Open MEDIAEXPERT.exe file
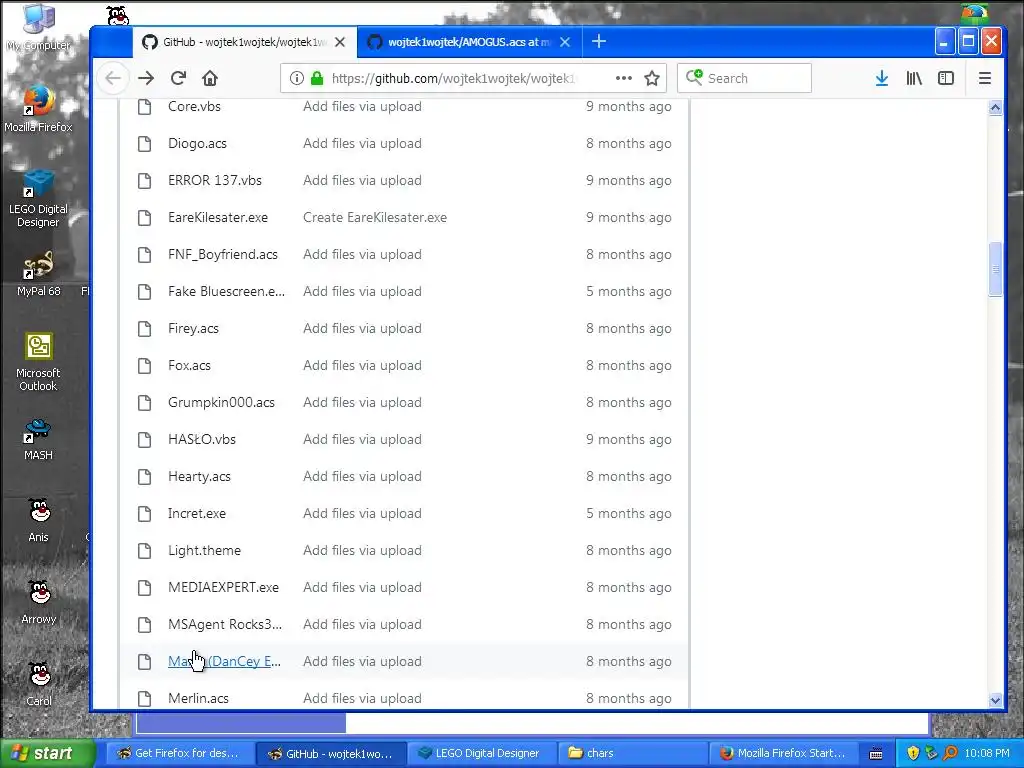This screenshot has width=1024, height=768. tap(223, 587)
